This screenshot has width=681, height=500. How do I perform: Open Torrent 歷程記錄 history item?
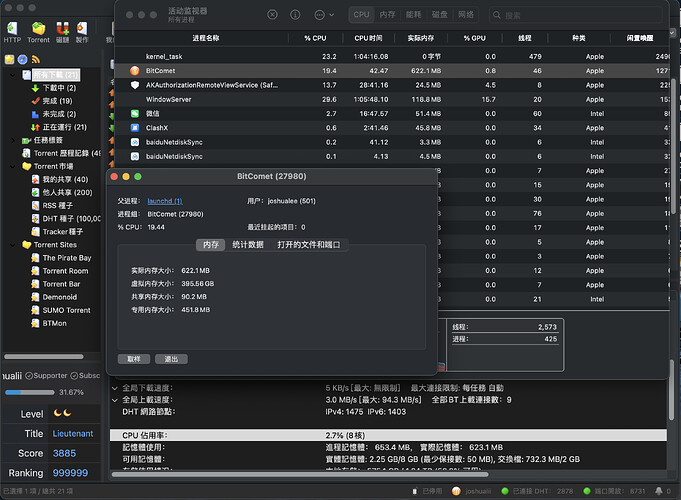[x=61, y=153]
